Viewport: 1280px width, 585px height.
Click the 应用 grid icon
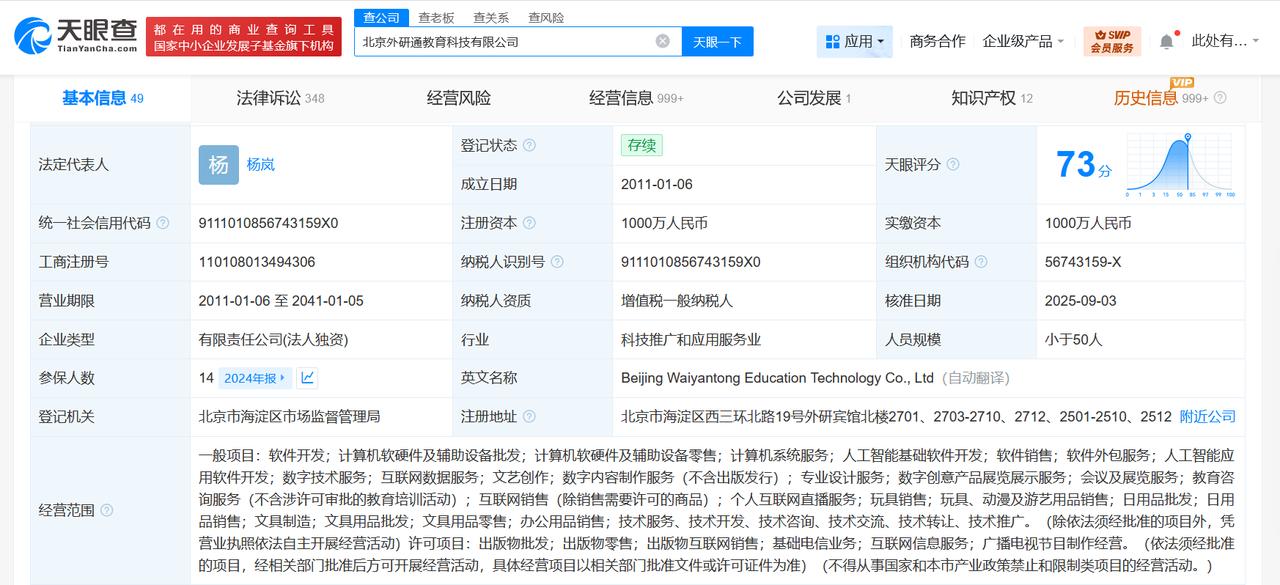pos(832,41)
